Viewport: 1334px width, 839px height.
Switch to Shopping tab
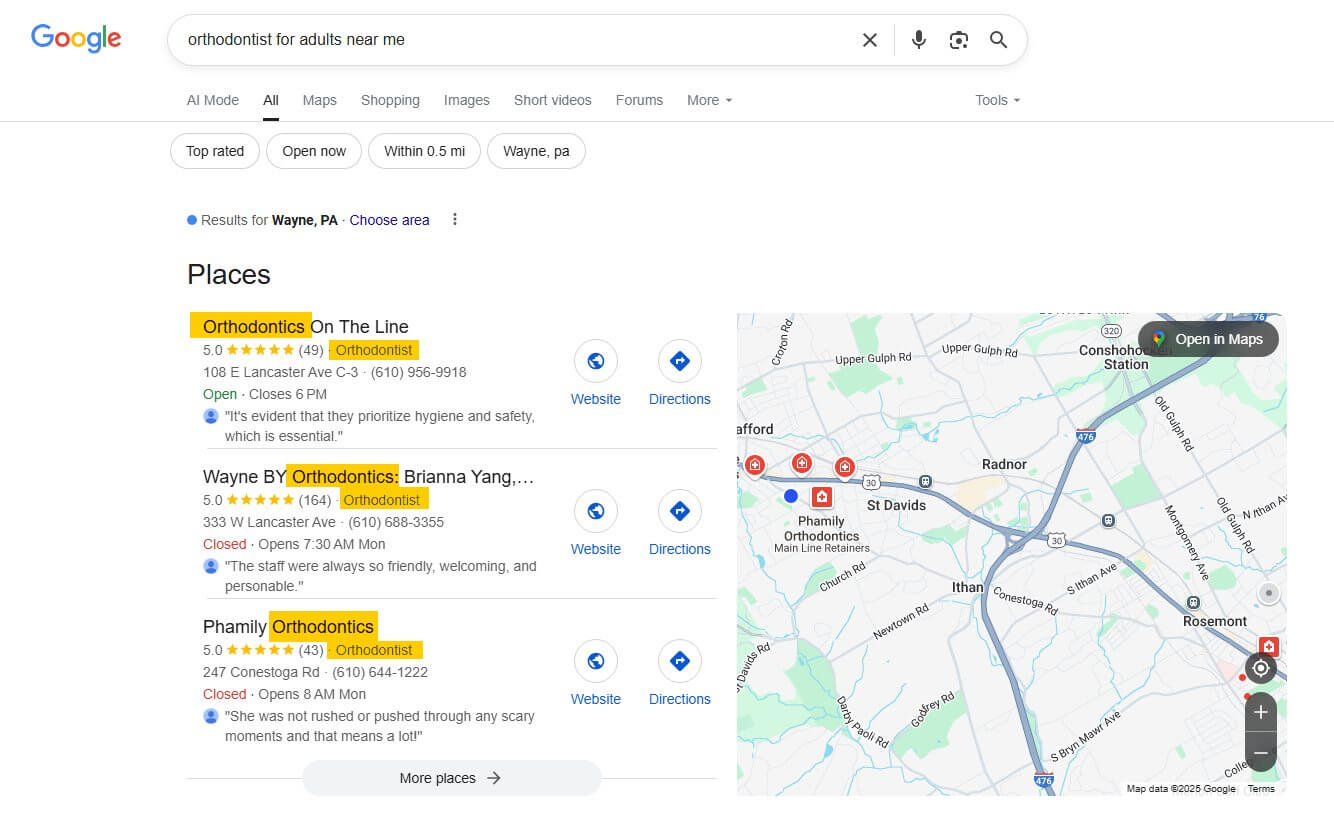390,100
